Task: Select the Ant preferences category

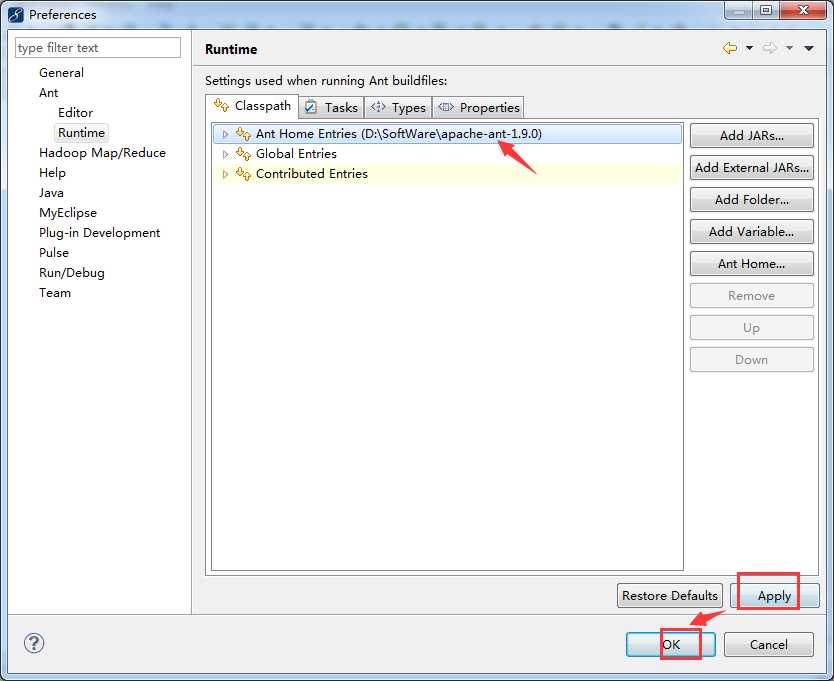Action: [48, 93]
